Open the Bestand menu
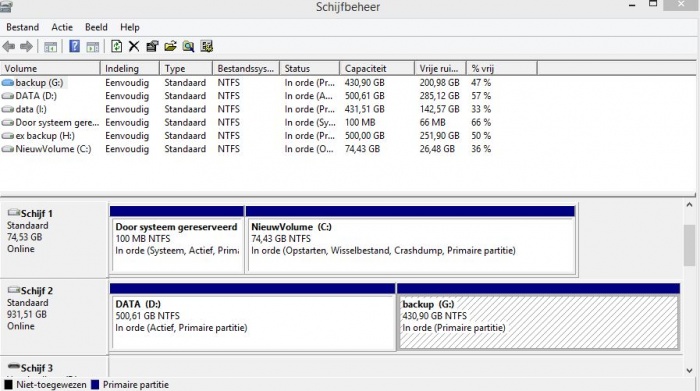700x391 pixels. click(22, 27)
